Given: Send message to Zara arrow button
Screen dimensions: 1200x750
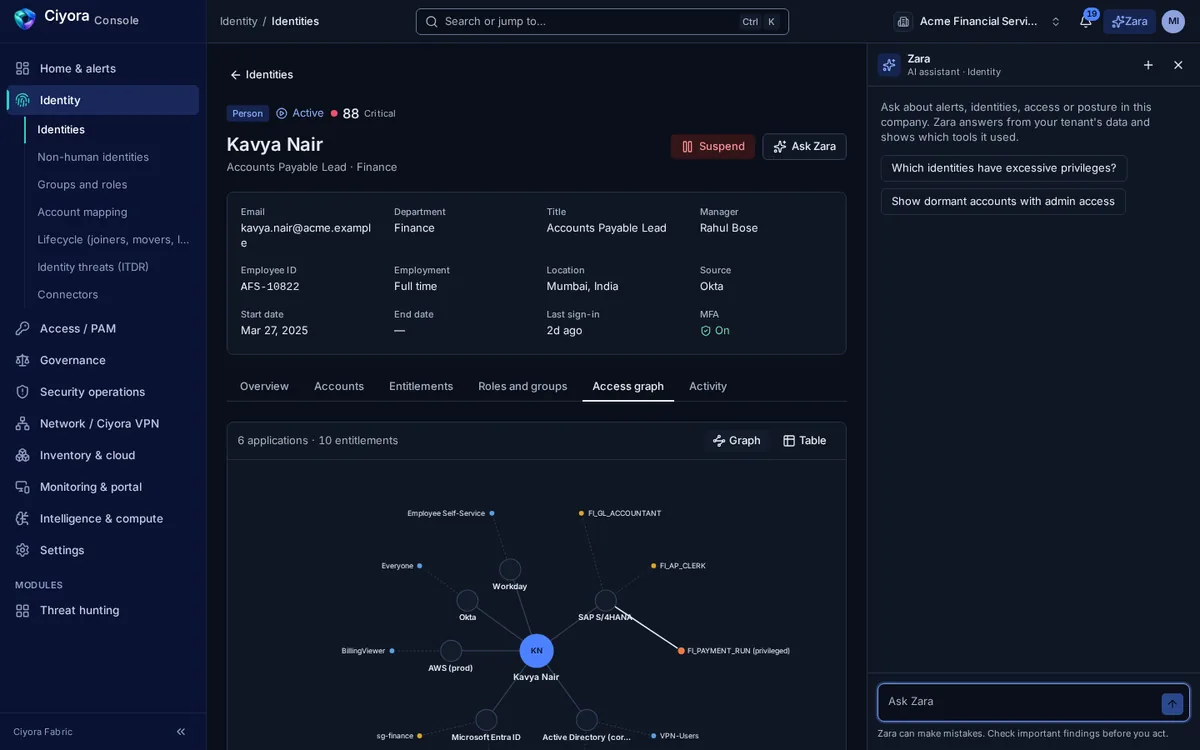Looking at the screenshot, I should click(1172, 704).
